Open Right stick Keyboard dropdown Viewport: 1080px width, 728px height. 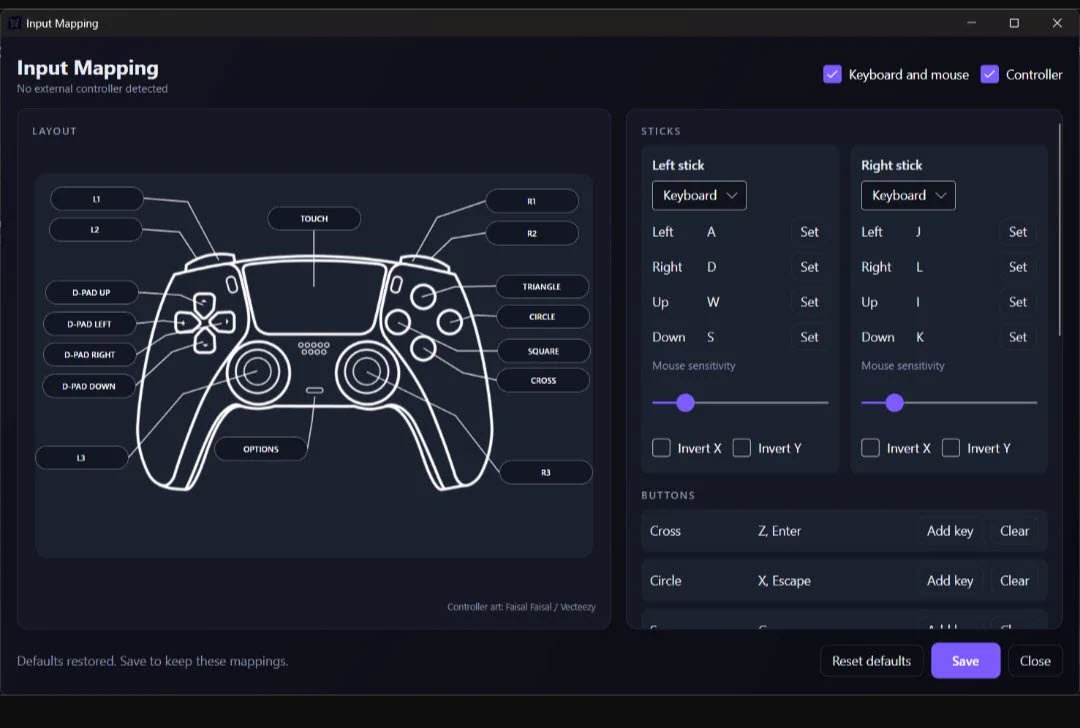pos(908,196)
